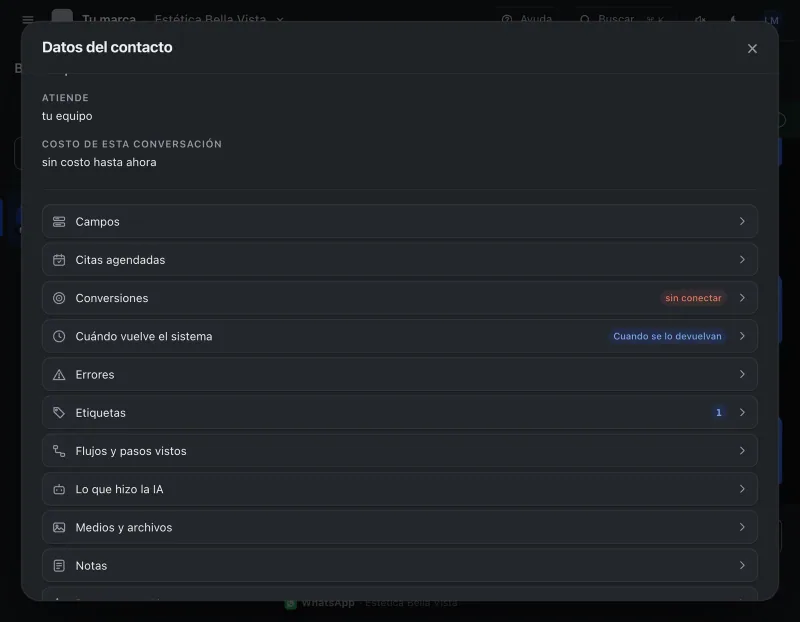Open the Medios y archivos row chevron
Viewport: 800px width, 622px height.
(x=742, y=527)
